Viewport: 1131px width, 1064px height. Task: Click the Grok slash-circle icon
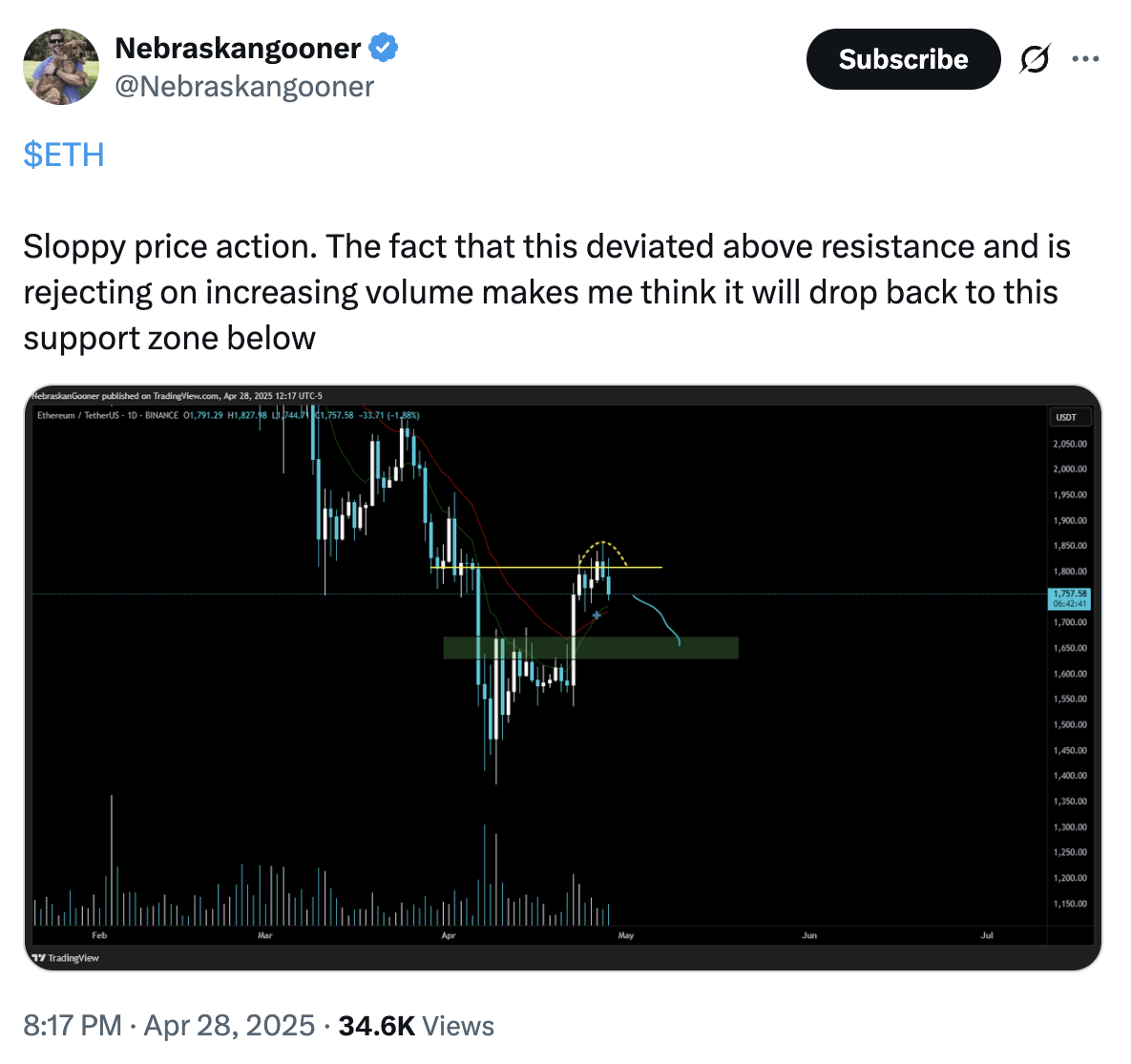[x=1035, y=59]
